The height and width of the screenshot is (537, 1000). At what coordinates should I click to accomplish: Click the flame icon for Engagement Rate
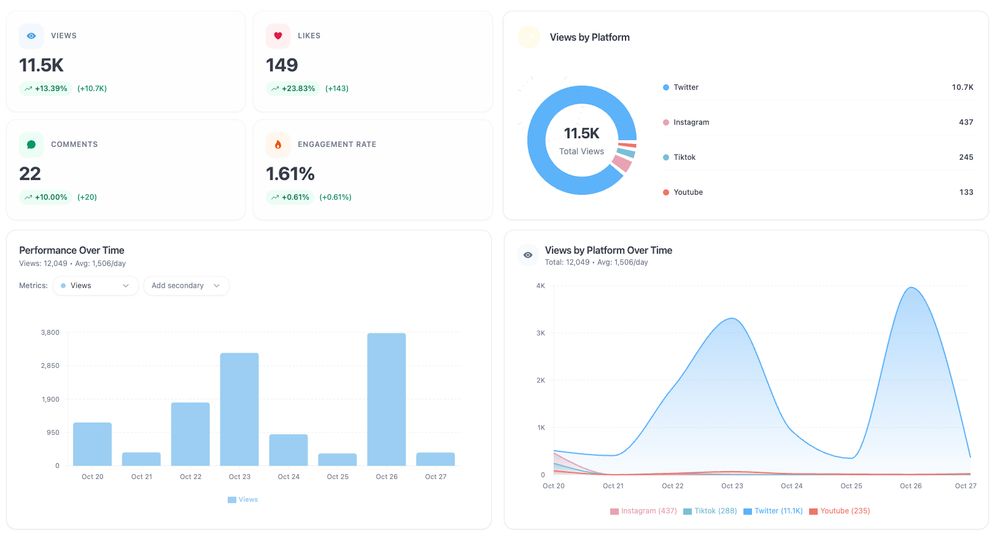(x=278, y=145)
